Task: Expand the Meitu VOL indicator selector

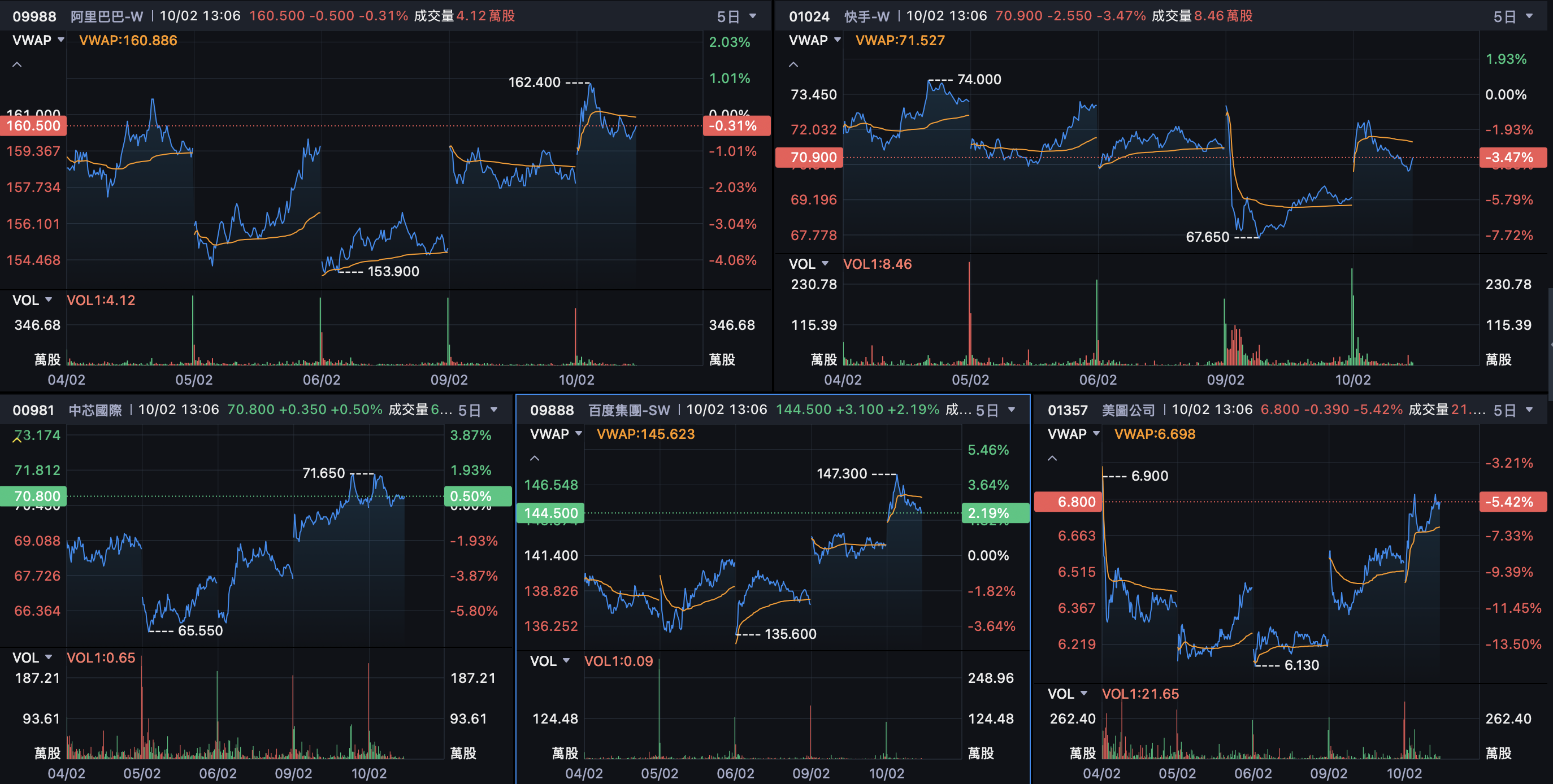Action: [x=1067, y=694]
